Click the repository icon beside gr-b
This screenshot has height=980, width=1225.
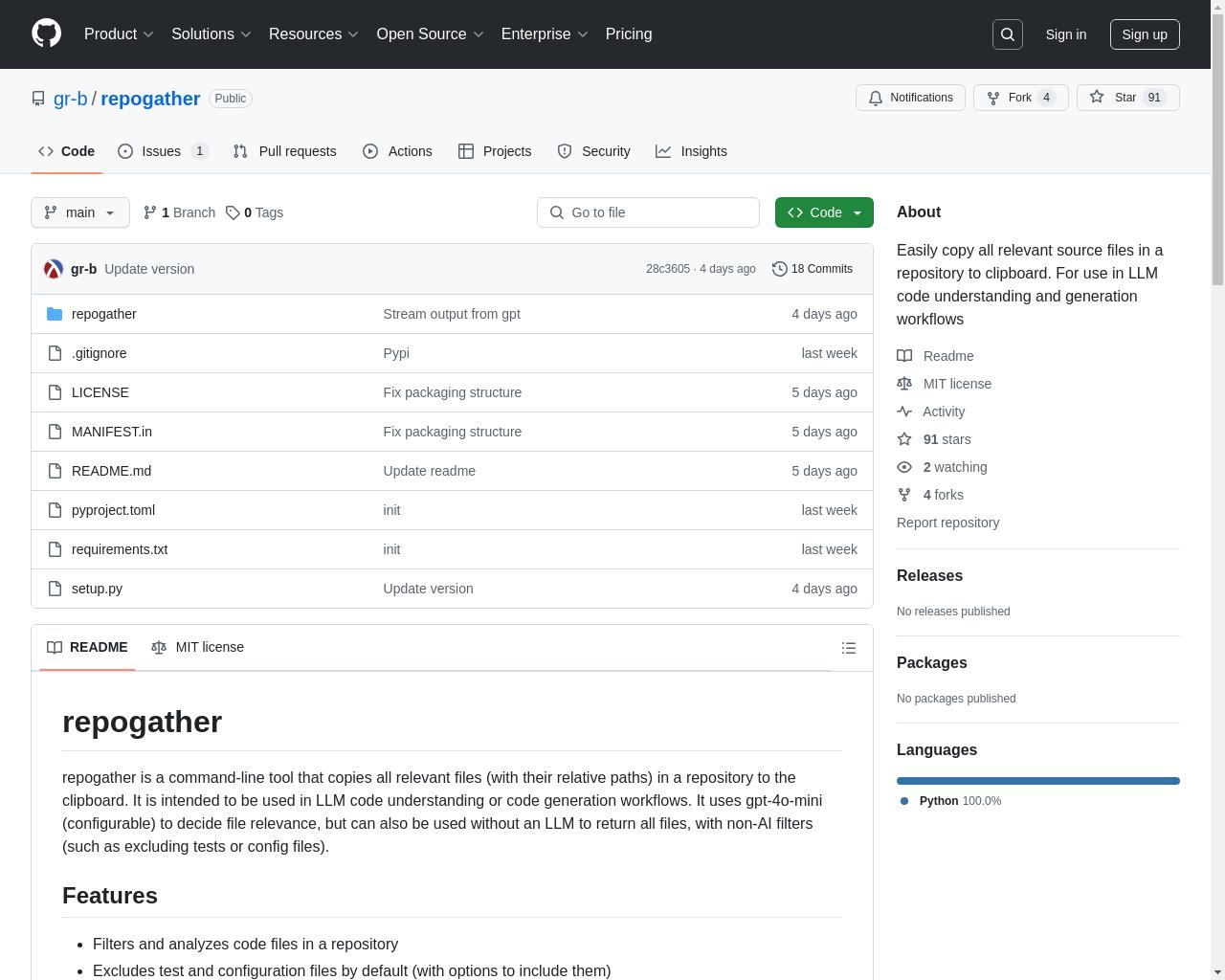coord(38,99)
